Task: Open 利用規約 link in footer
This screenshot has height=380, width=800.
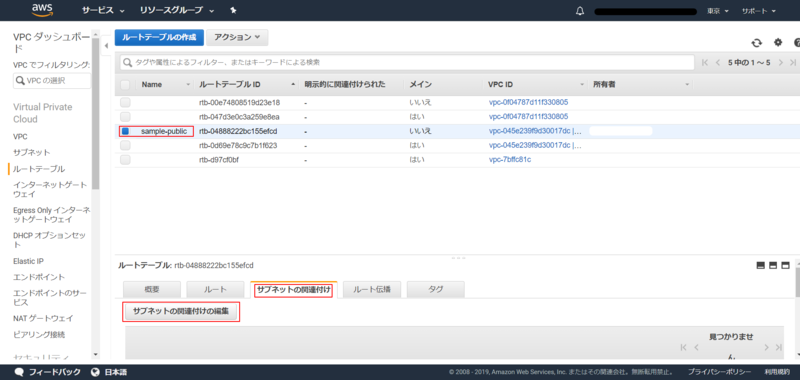Action: (x=778, y=372)
